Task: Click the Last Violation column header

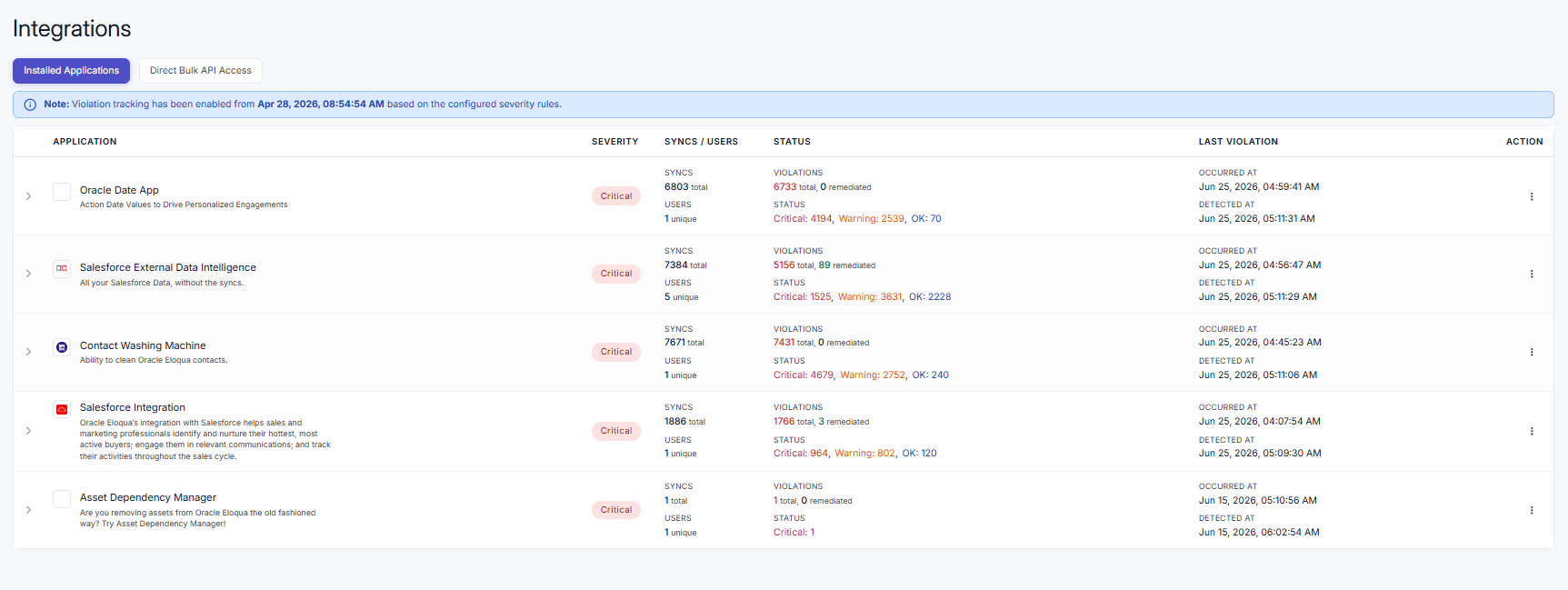Action: point(1238,142)
